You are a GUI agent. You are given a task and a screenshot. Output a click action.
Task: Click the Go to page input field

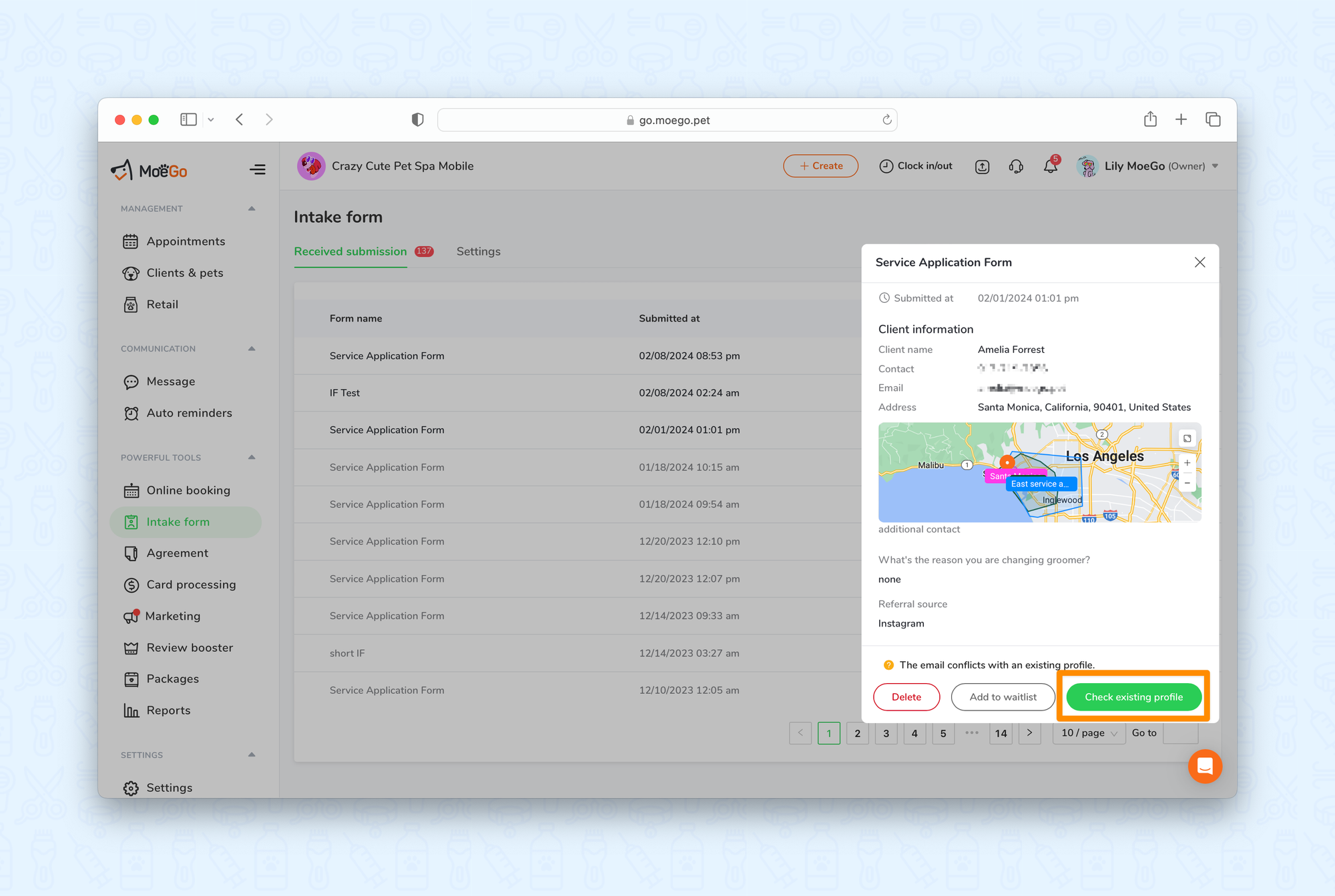[1180, 733]
